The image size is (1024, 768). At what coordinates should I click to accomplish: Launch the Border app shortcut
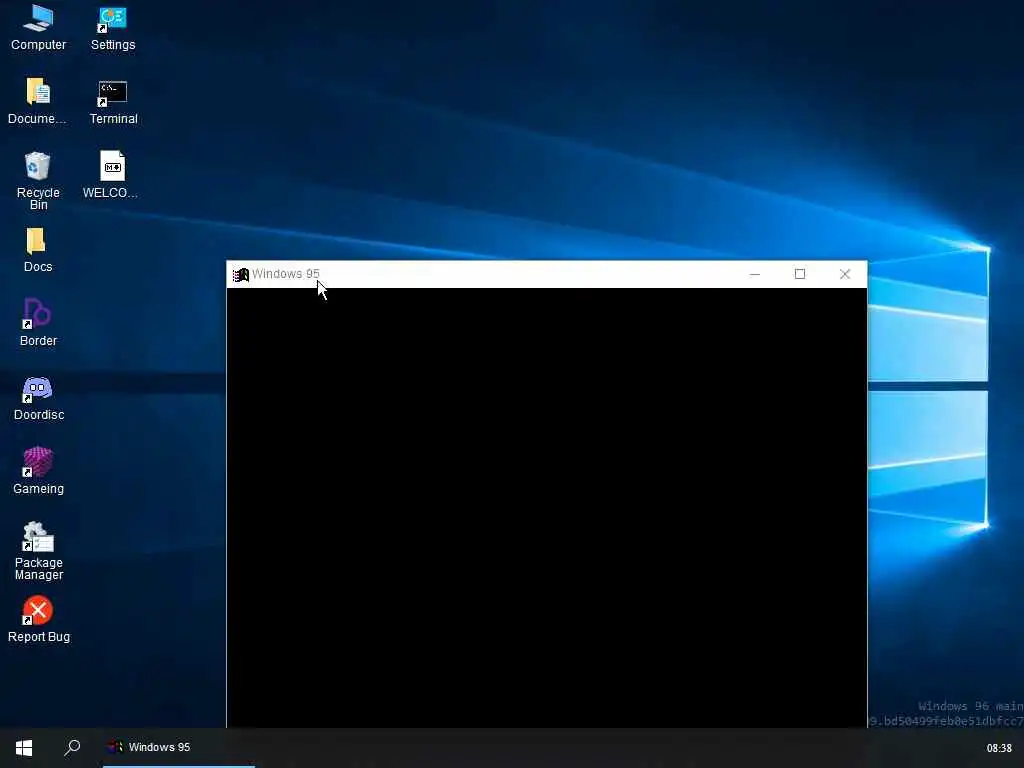click(x=38, y=323)
